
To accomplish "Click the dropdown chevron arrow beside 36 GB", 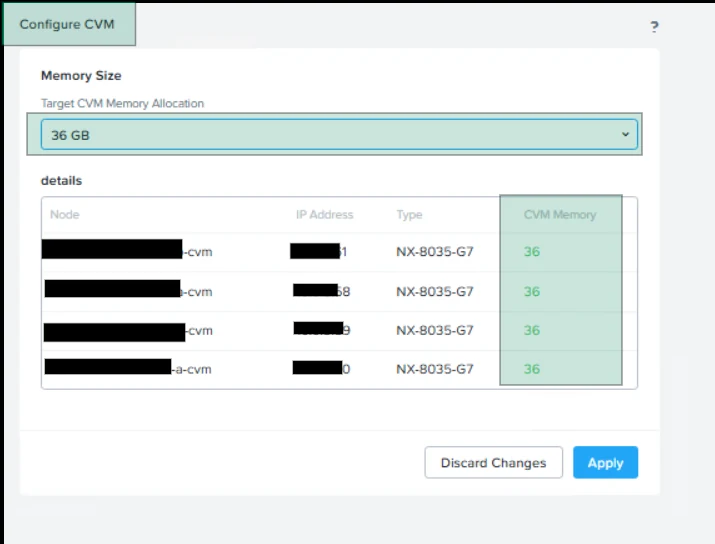I will 625,135.
